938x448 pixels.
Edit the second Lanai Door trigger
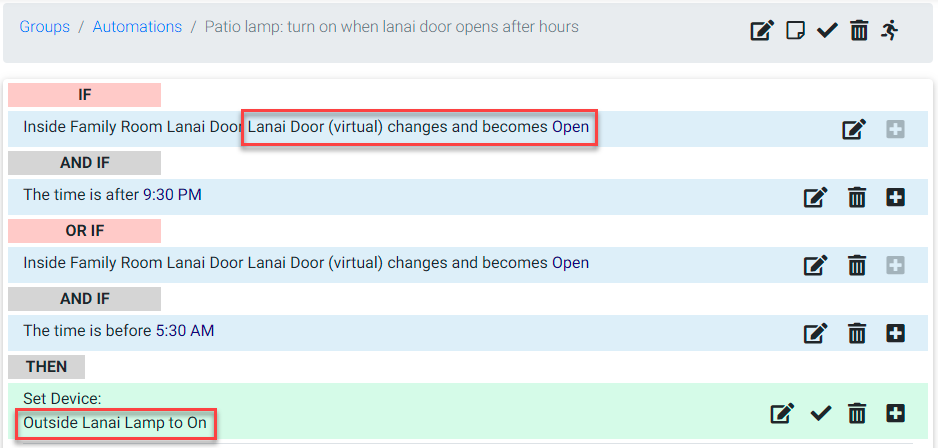pyautogui.click(x=816, y=265)
